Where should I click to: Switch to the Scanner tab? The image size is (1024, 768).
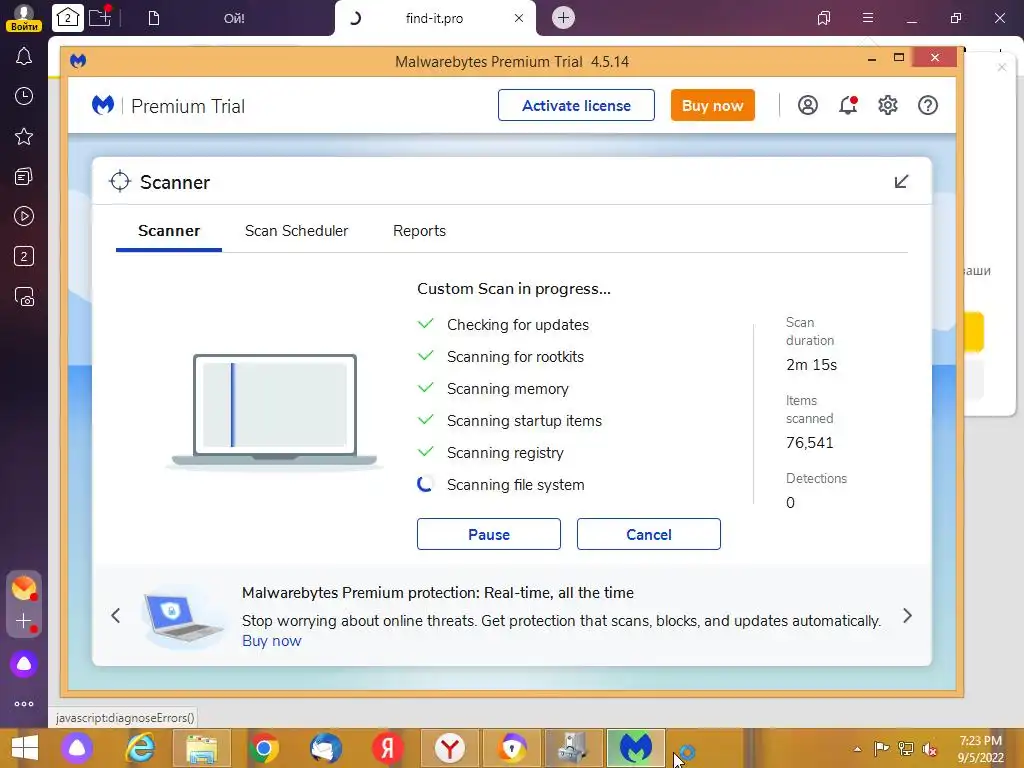pos(168,231)
